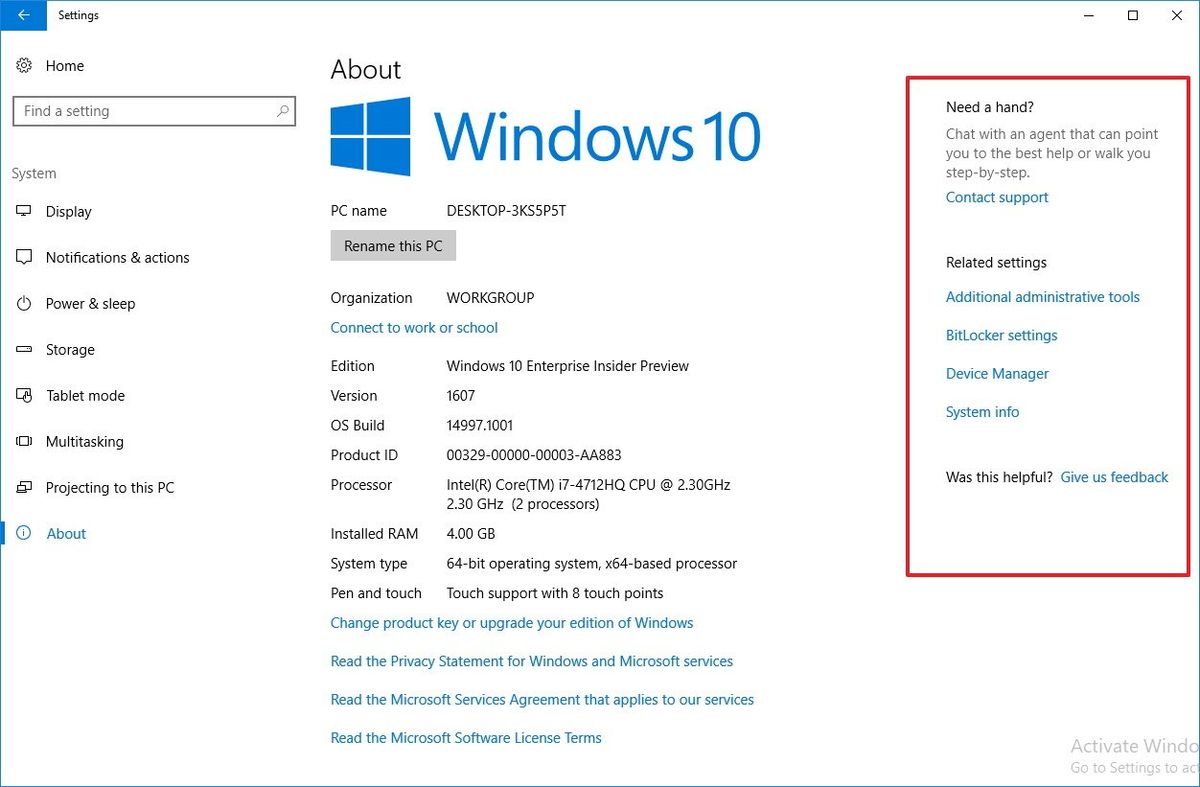Viewport: 1200px width, 787px height.
Task: Select Notifications & actions in the sidebar
Action: [x=117, y=257]
